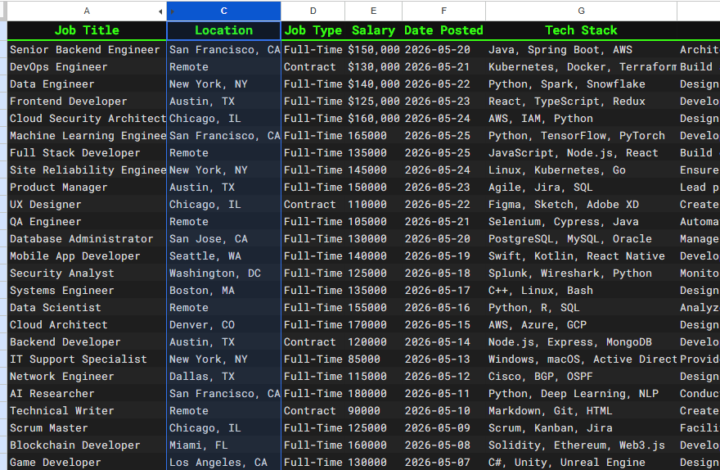Select the 'Blockchain Developer' cell
This screenshot has width=720, height=470.
[87, 446]
